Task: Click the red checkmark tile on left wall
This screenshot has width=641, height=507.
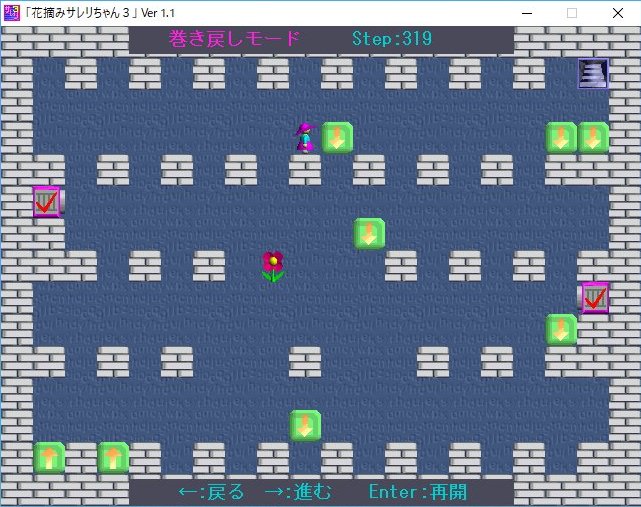Action: click(x=46, y=202)
